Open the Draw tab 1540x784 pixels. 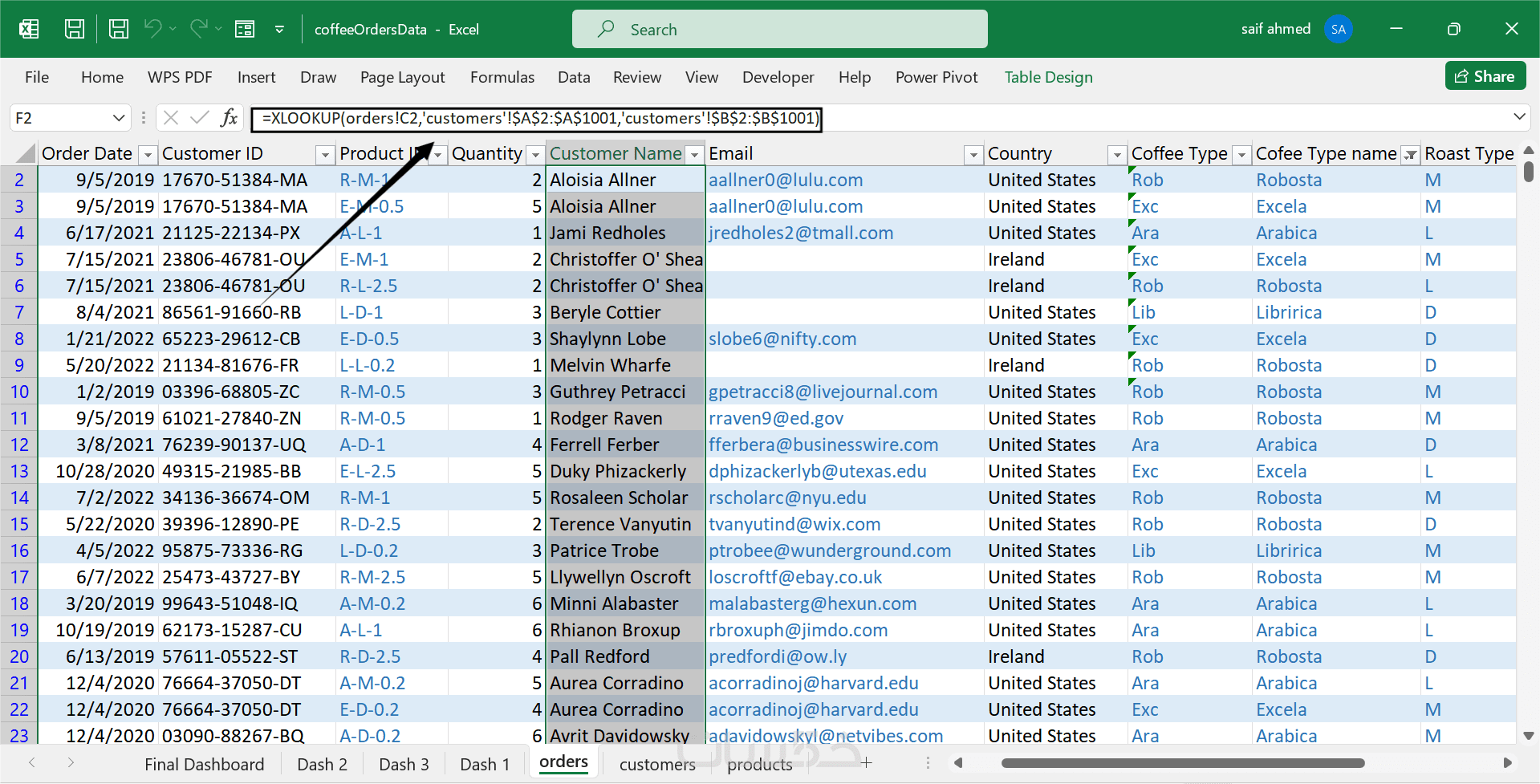pyautogui.click(x=318, y=77)
